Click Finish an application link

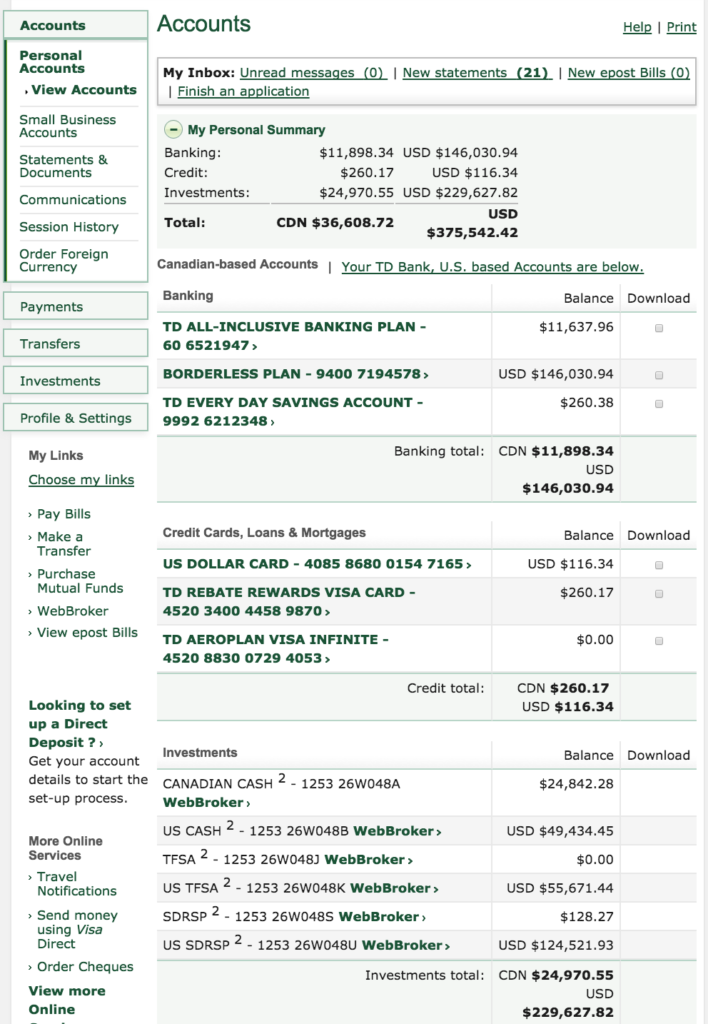click(x=243, y=91)
